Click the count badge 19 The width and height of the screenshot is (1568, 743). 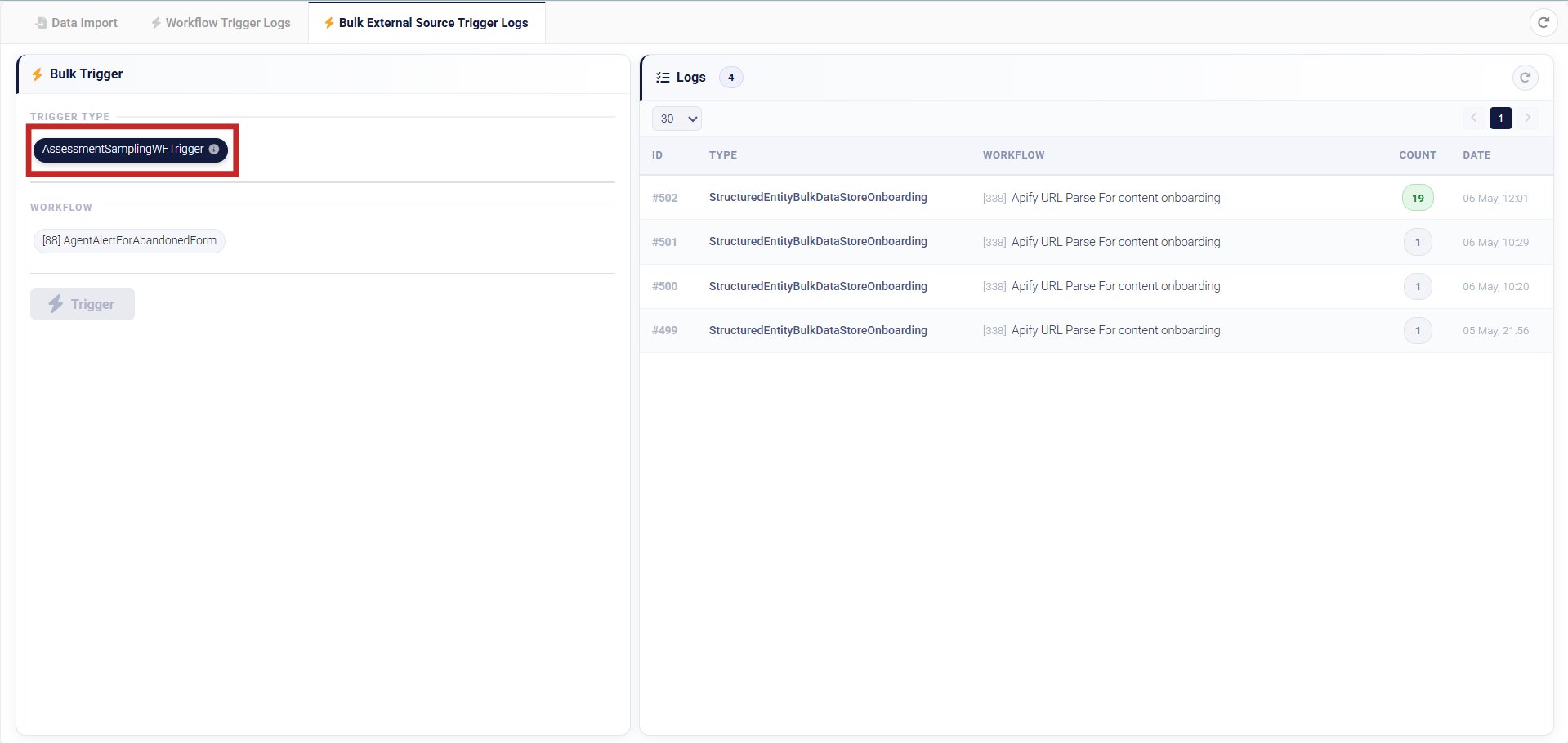1418,198
